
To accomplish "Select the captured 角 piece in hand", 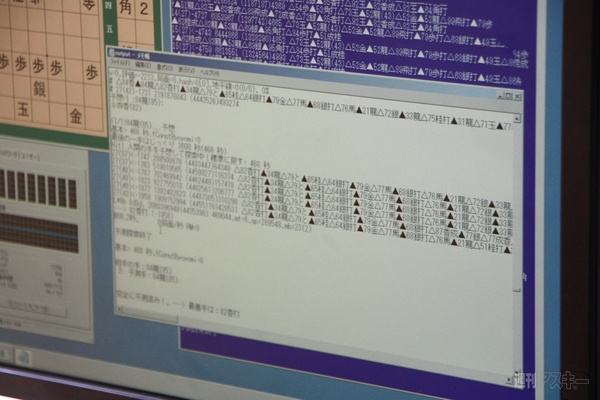I will [x=126, y=7].
